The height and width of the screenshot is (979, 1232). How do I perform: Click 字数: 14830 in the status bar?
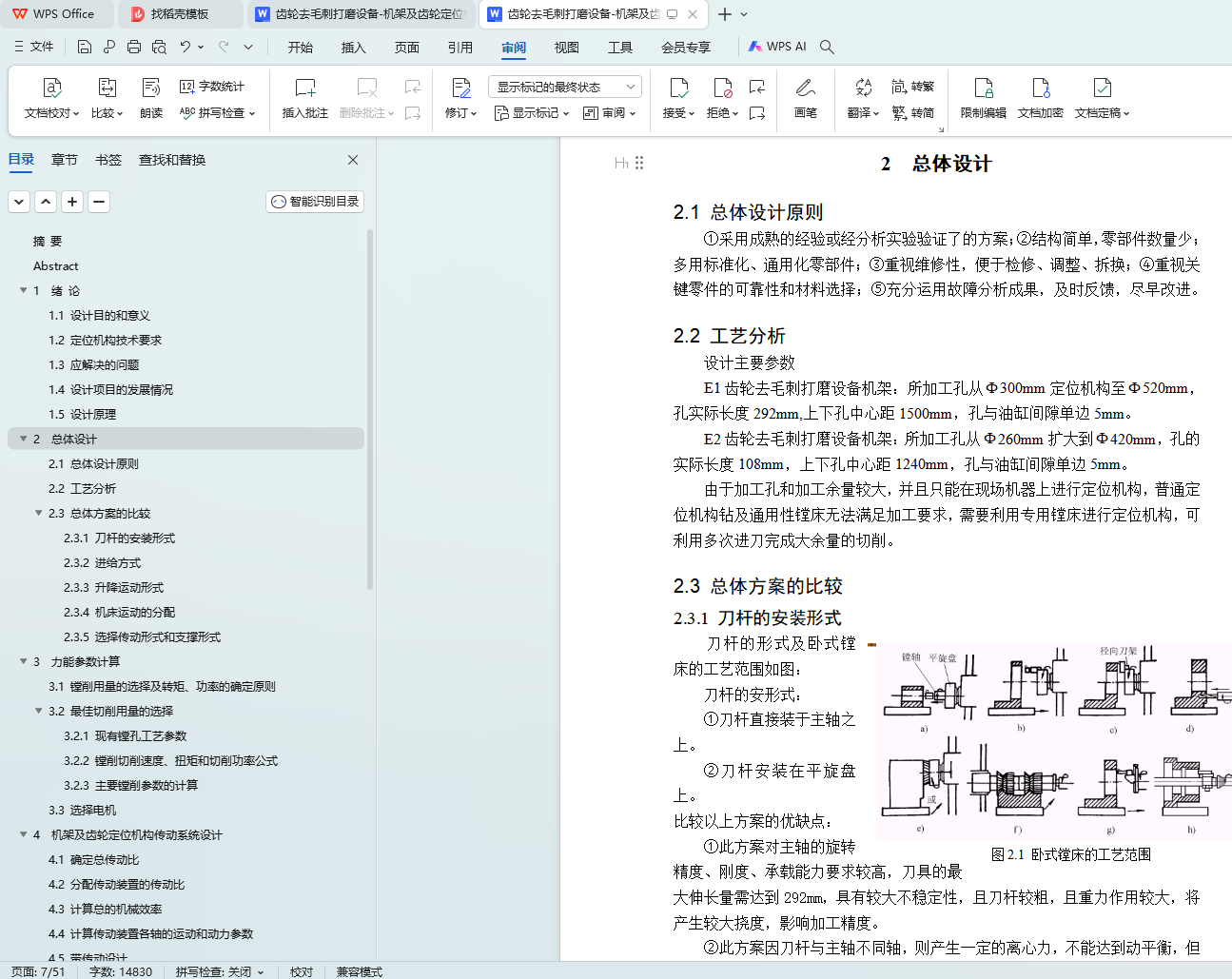point(121,971)
